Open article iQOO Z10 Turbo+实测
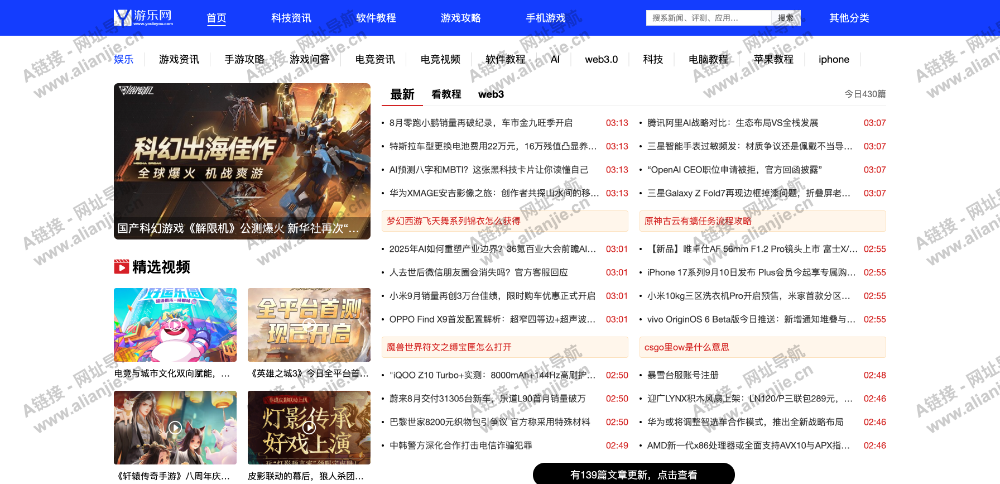1000x484 pixels. pyautogui.click(x=493, y=375)
